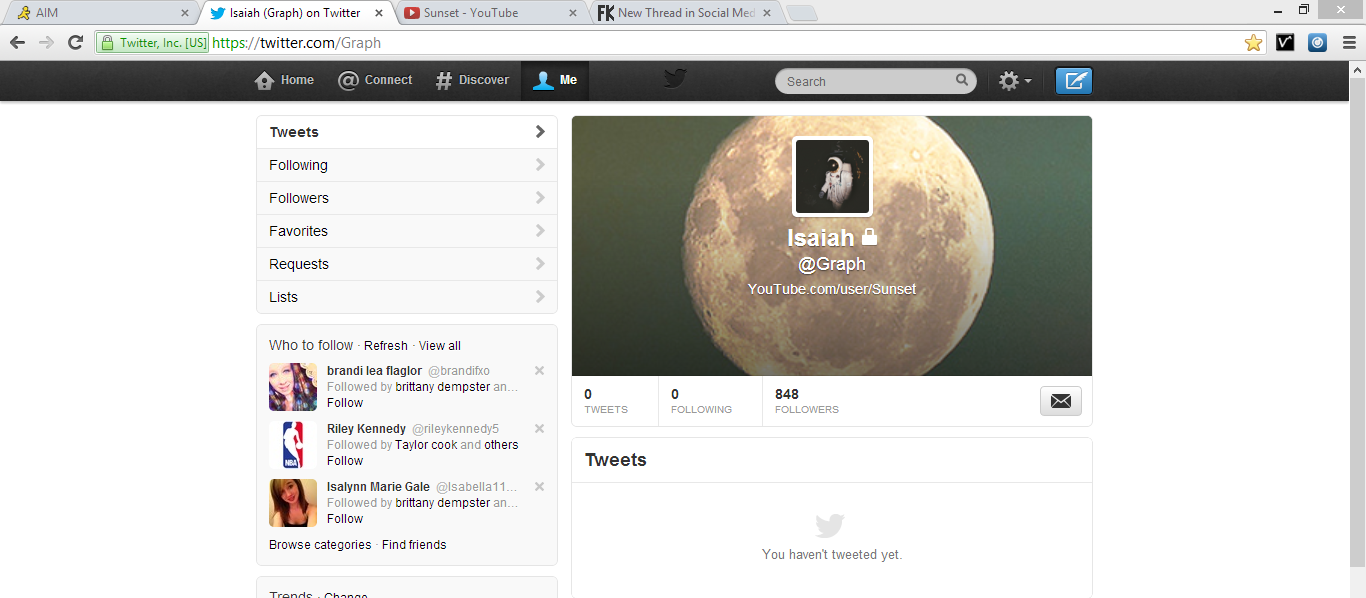Open the Favorites sidebar item
This screenshot has height=598, width=1366.
pyautogui.click(x=407, y=231)
